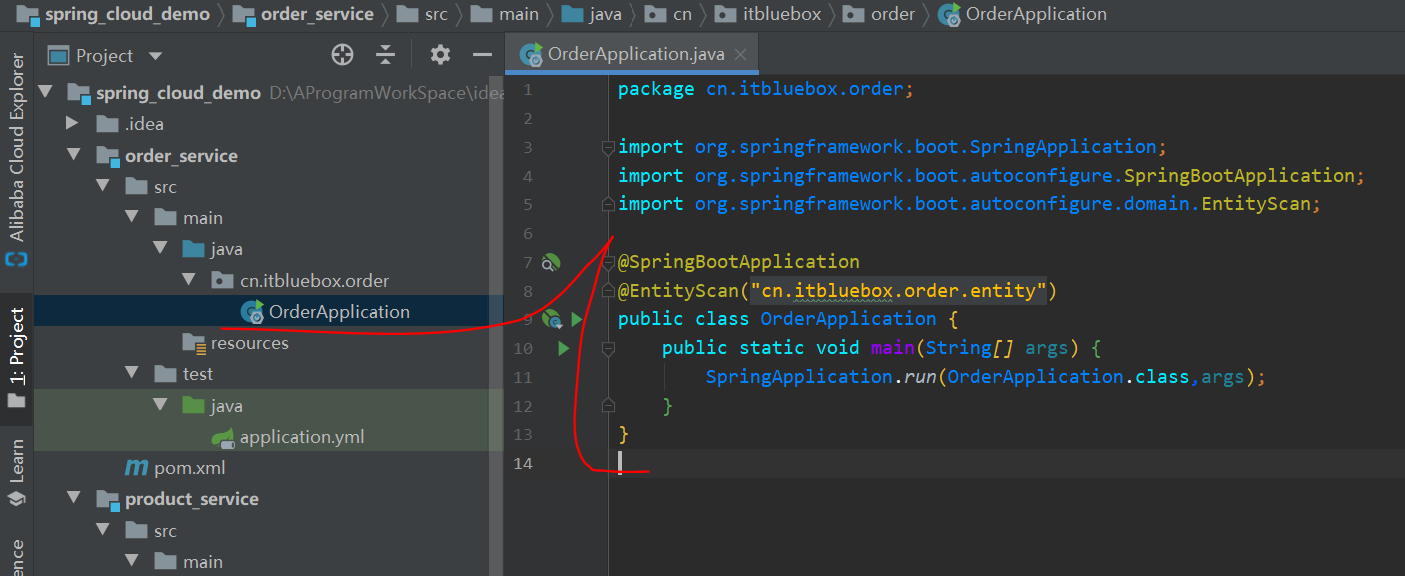The height and width of the screenshot is (576, 1405).
Task: Select product_service main folder
Action: [x=188, y=562]
